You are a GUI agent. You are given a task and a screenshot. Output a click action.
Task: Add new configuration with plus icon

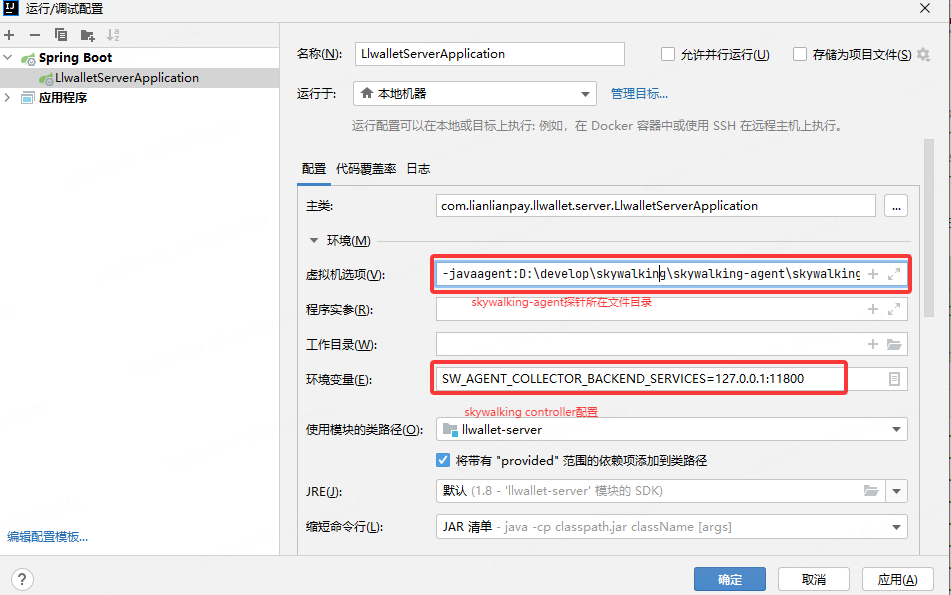(9, 35)
